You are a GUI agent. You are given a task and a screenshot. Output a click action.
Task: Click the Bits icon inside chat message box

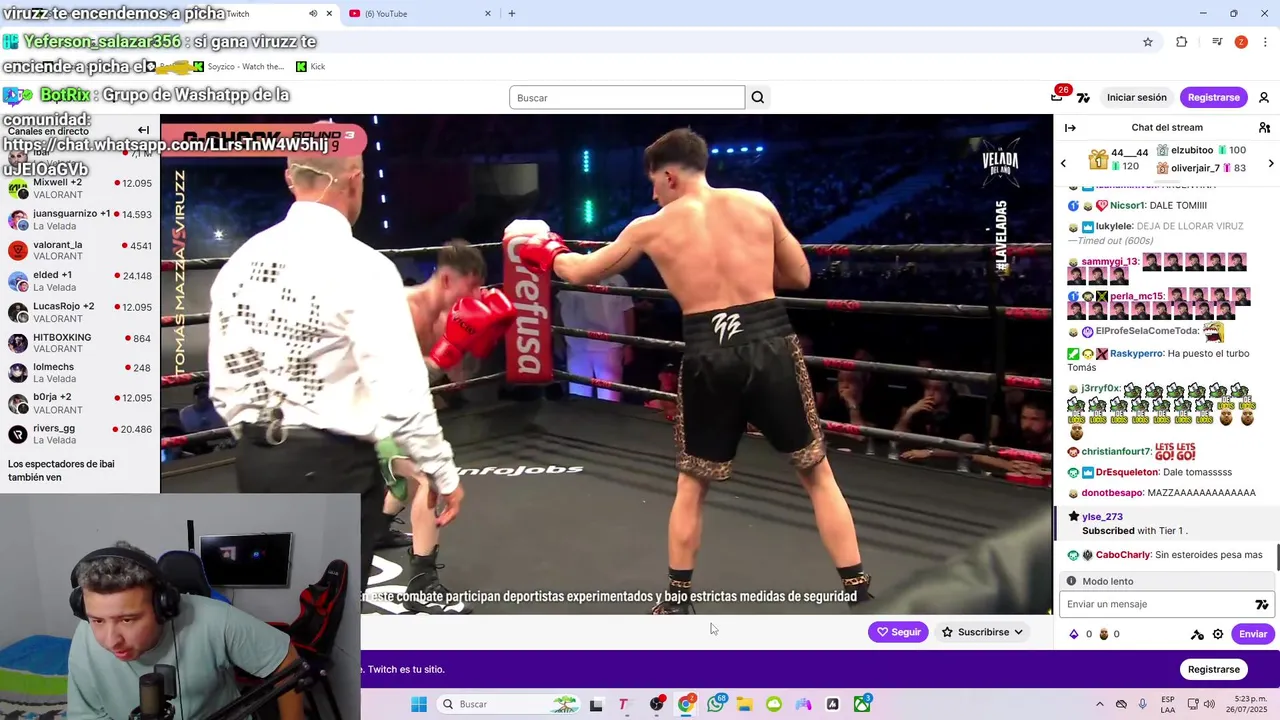[x=1262, y=604]
